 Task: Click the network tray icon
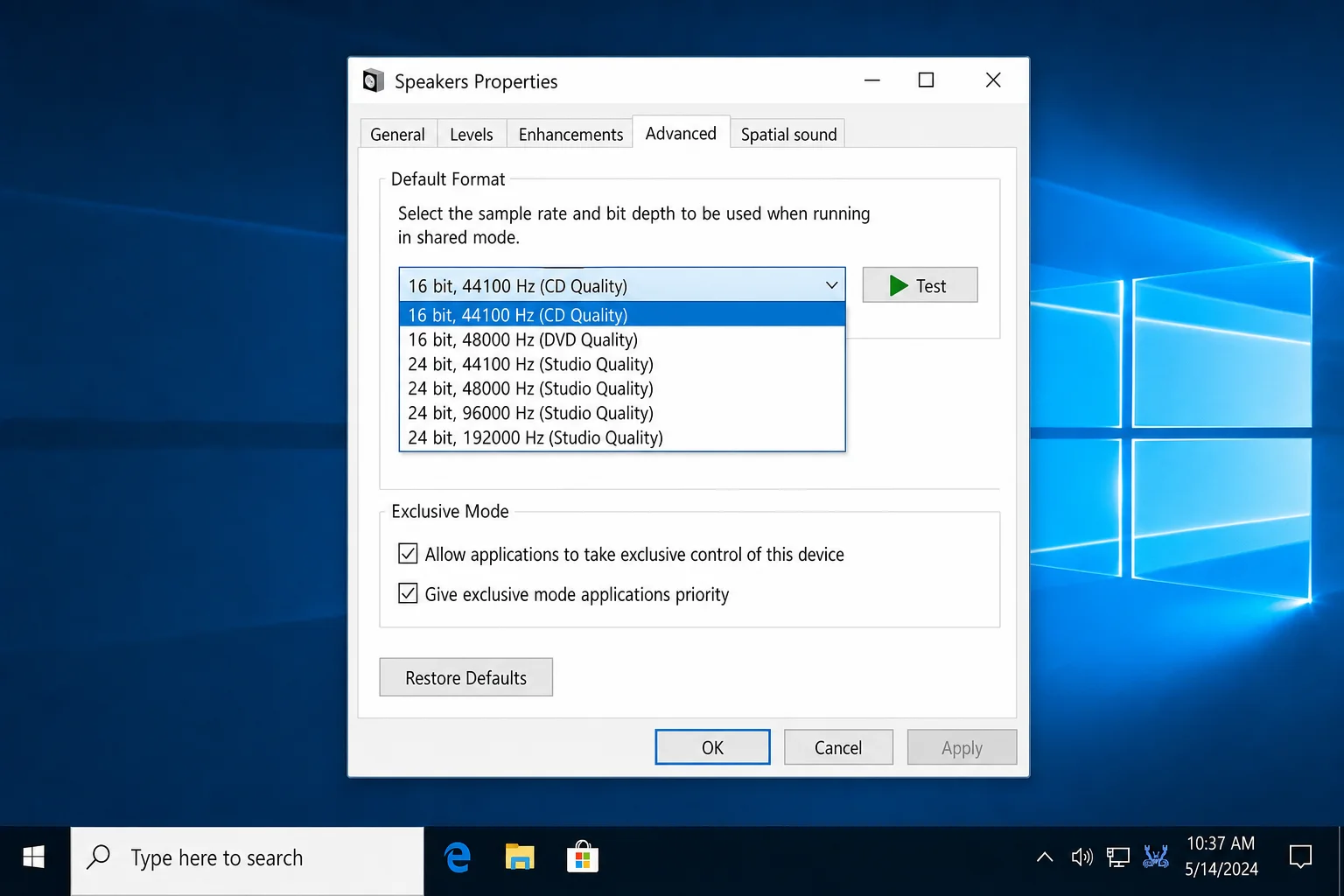click(1118, 857)
